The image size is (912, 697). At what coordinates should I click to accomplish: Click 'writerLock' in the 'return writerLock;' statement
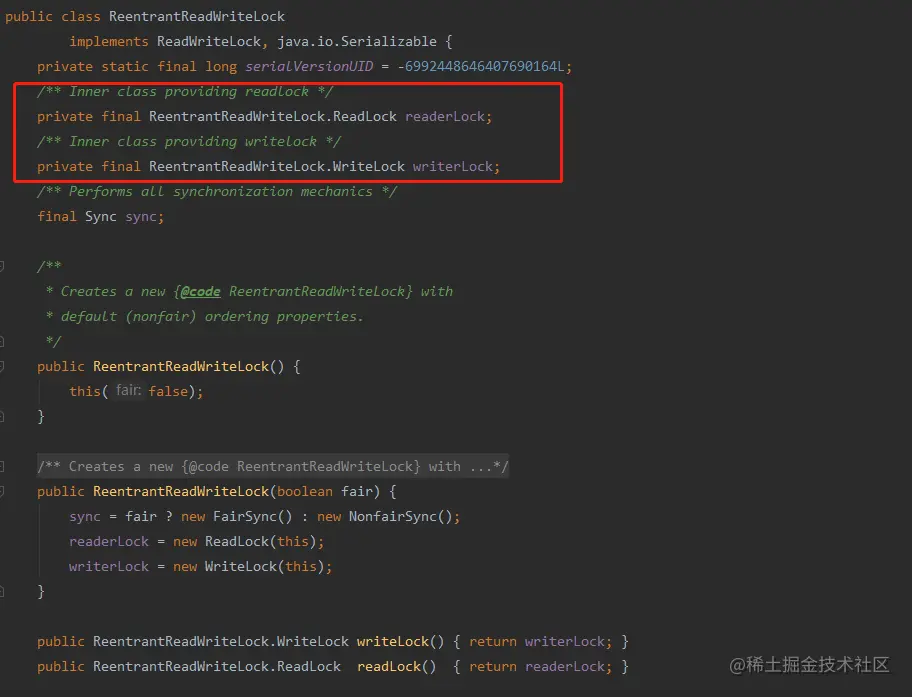tap(565, 641)
